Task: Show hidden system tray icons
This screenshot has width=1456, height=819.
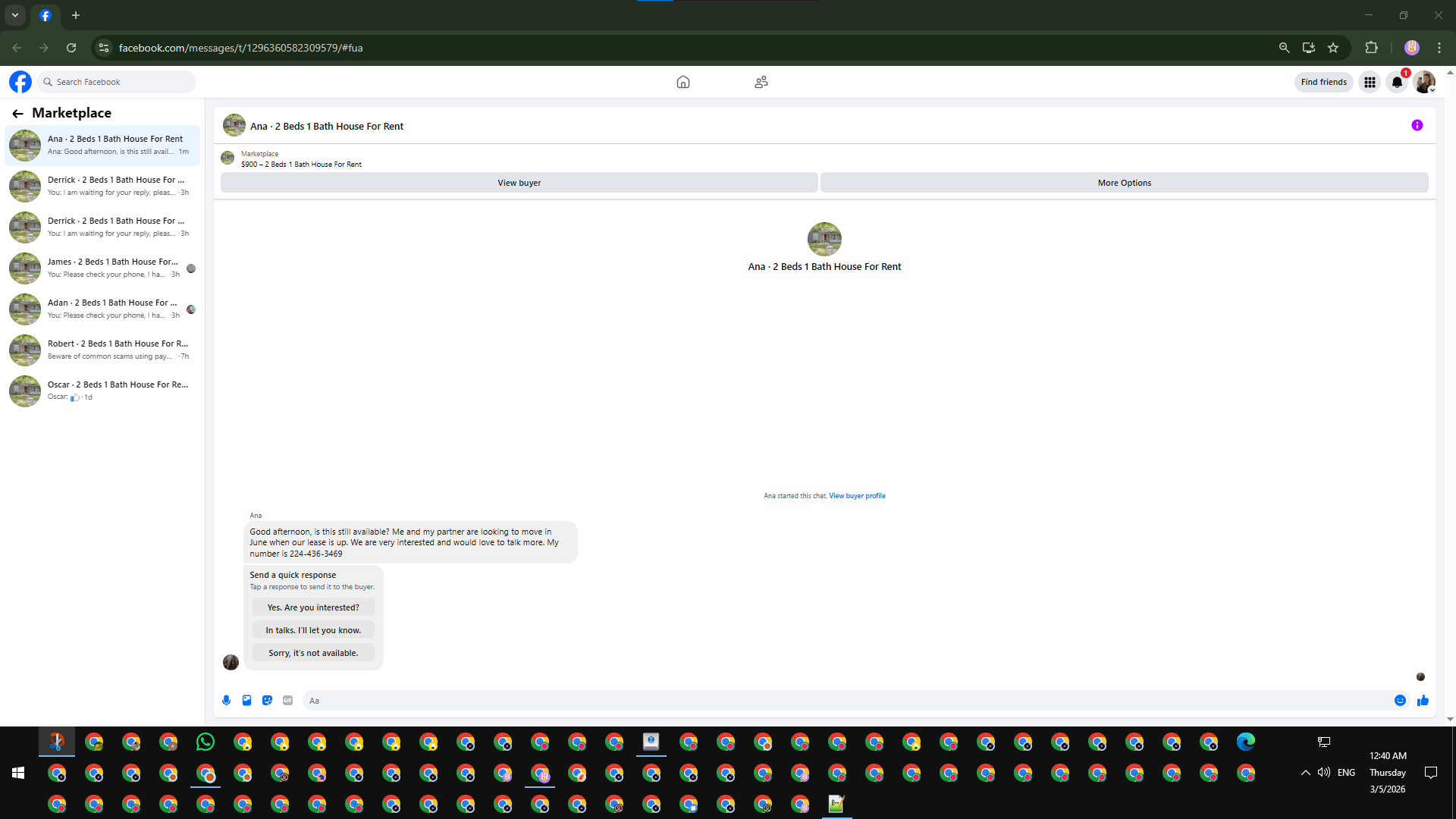Action: (1305, 773)
